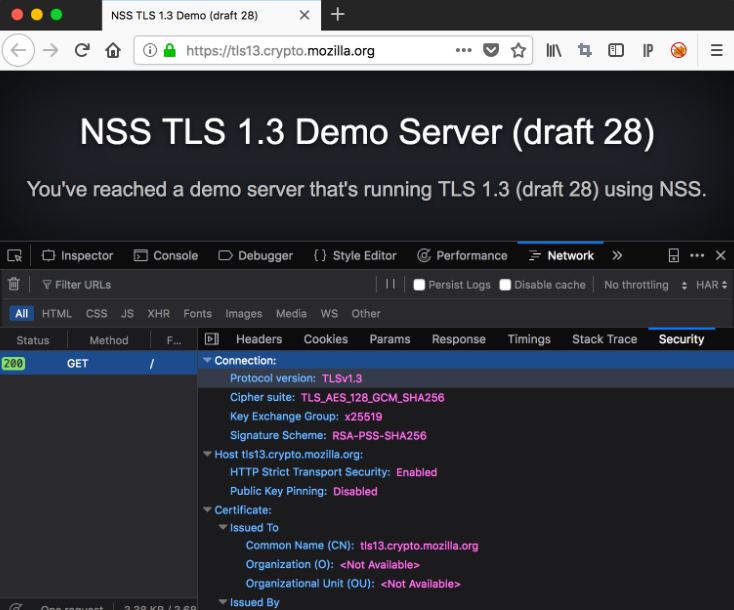Screen dimensions: 734x610
Task: Switch to the Console tab
Action: pyautogui.click(x=166, y=256)
